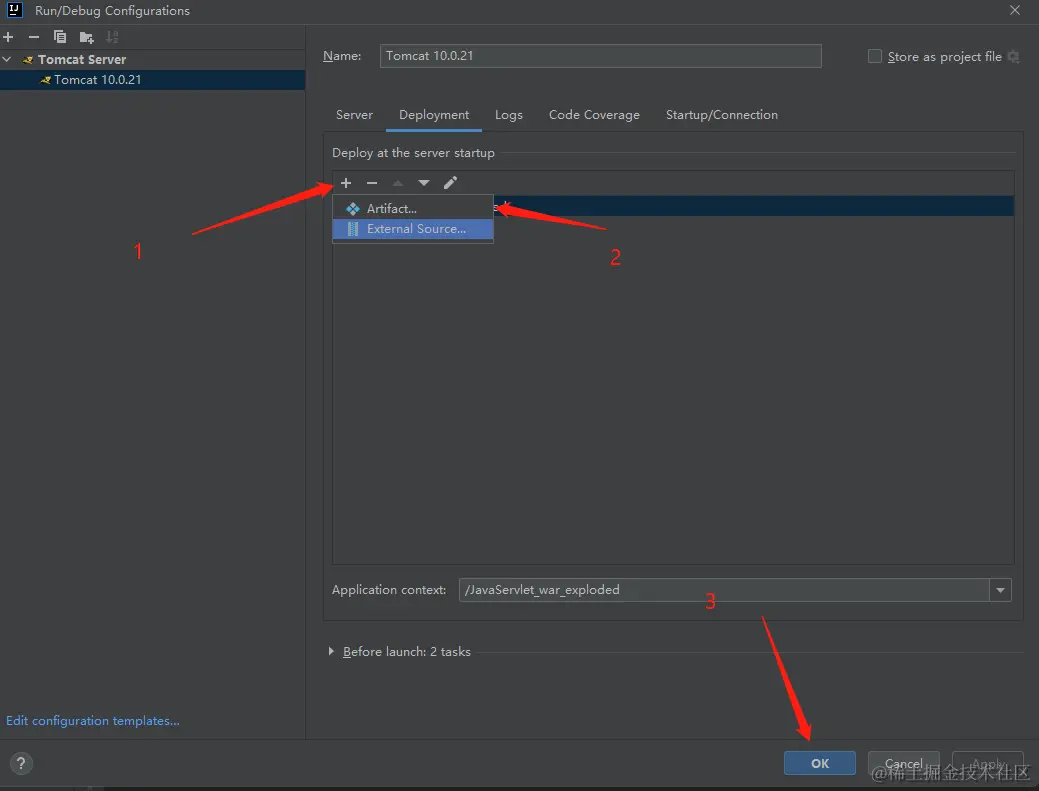This screenshot has width=1039, height=791.
Task: Move the deployment item up
Action: tap(398, 183)
